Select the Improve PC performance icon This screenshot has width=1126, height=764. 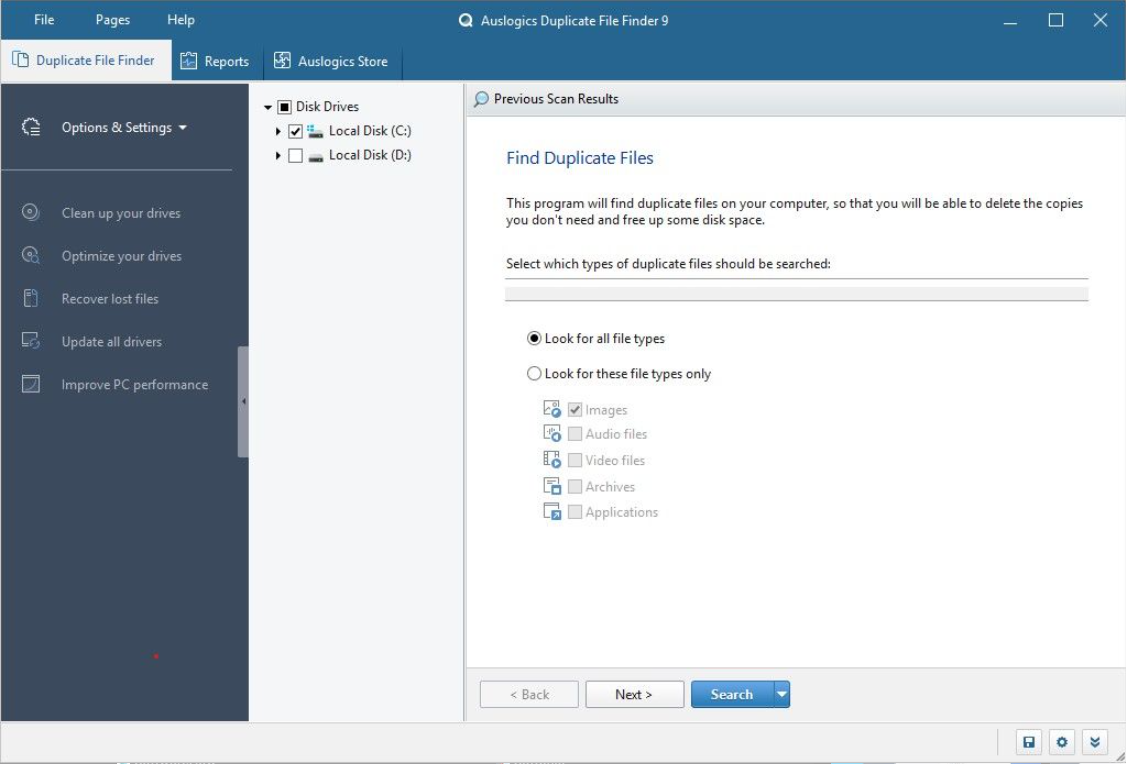click(x=30, y=384)
